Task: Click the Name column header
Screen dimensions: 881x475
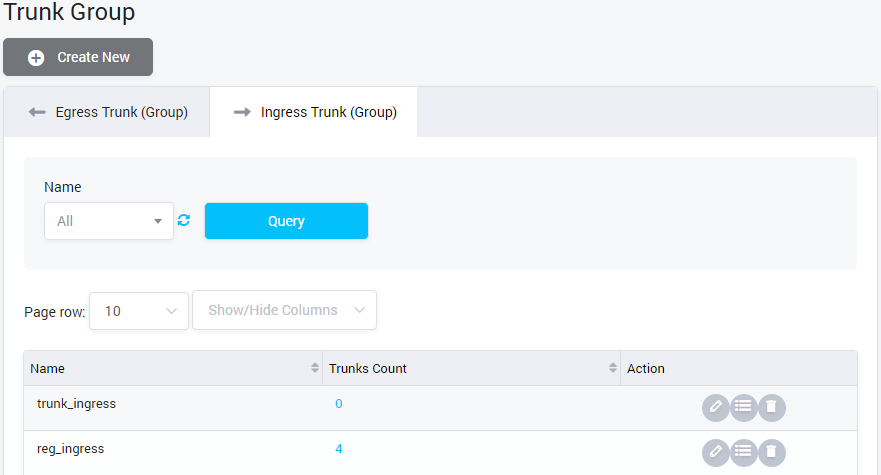Action: click(173, 368)
